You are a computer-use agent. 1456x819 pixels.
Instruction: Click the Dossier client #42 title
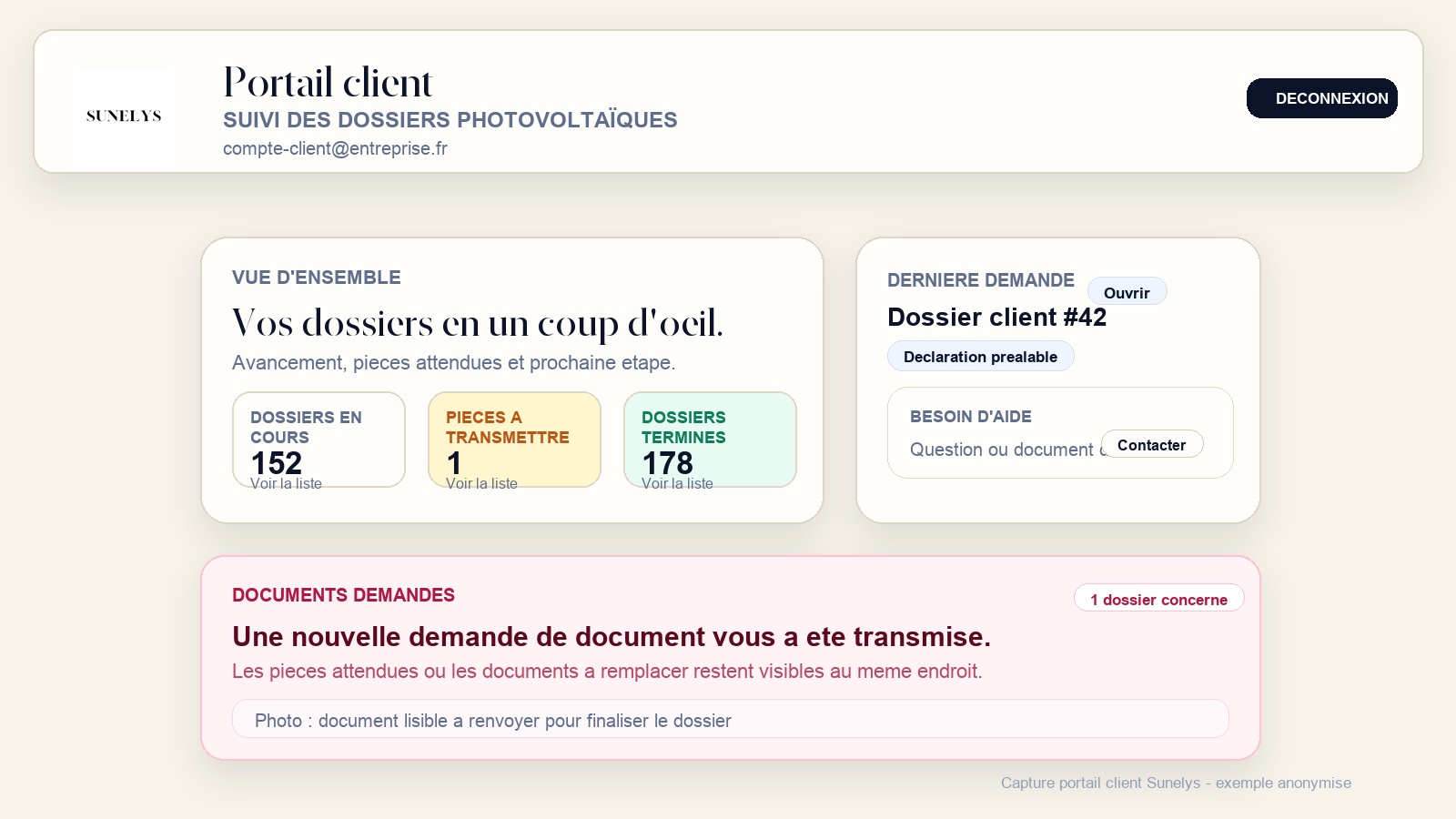pos(996,317)
